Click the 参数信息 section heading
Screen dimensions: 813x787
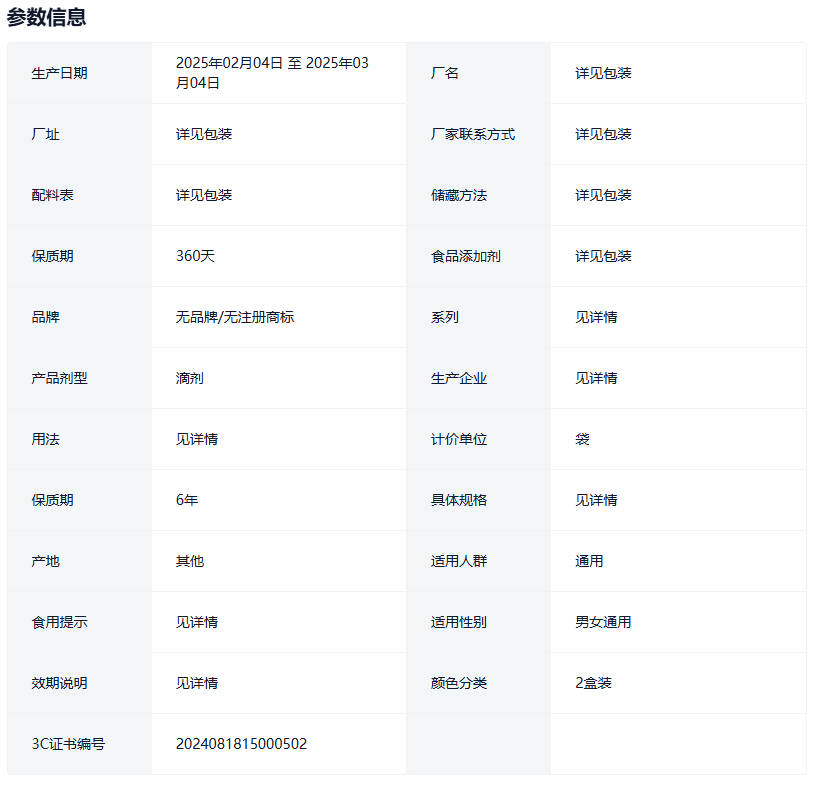coord(46,17)
